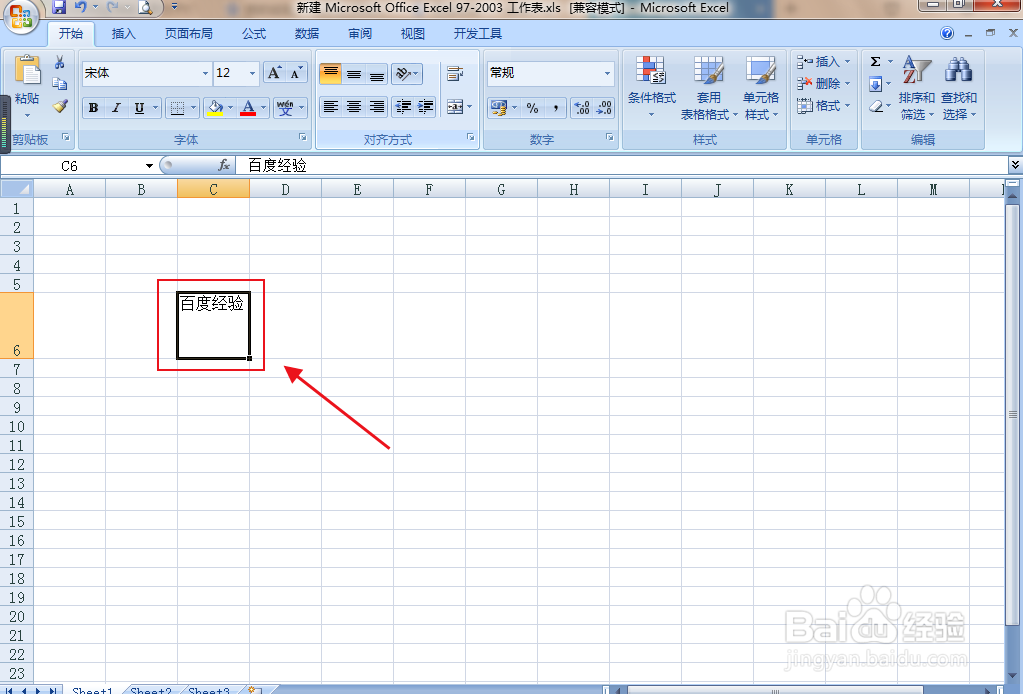The height and width of the screenshot is (694, 1023).
Task: Apply accounting number format
Action: (x=499, y=108)
